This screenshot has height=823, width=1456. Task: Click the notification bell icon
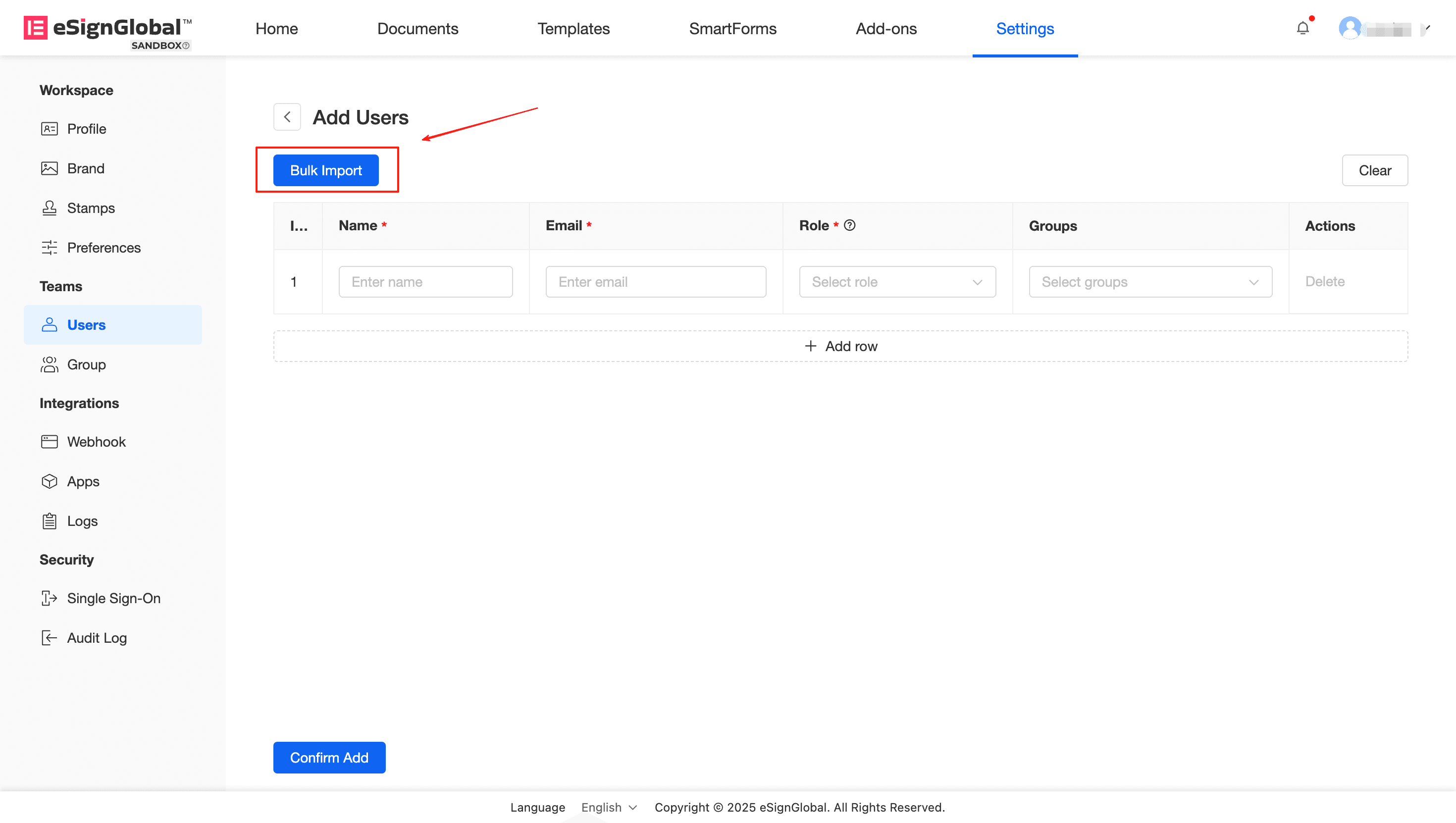click(x=1302, y=28)
